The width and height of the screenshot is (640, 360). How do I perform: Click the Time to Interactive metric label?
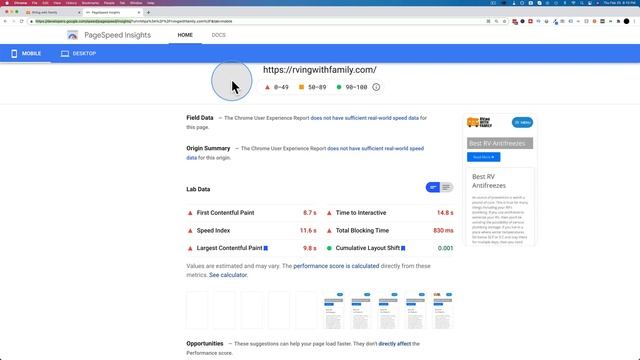361,213
